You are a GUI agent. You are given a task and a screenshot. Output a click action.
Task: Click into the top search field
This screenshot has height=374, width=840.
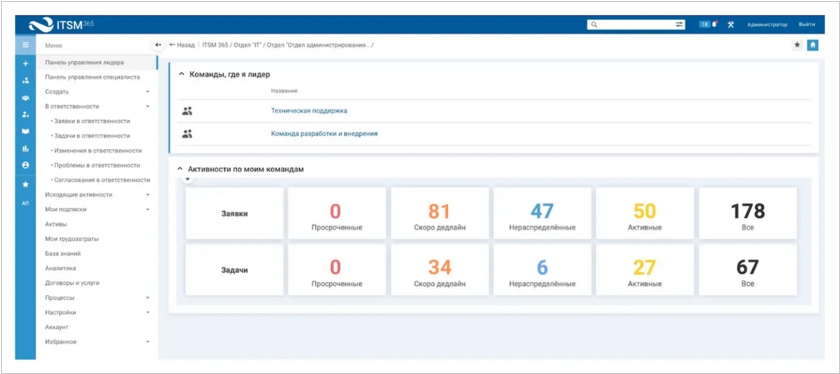tap(636, 25)
